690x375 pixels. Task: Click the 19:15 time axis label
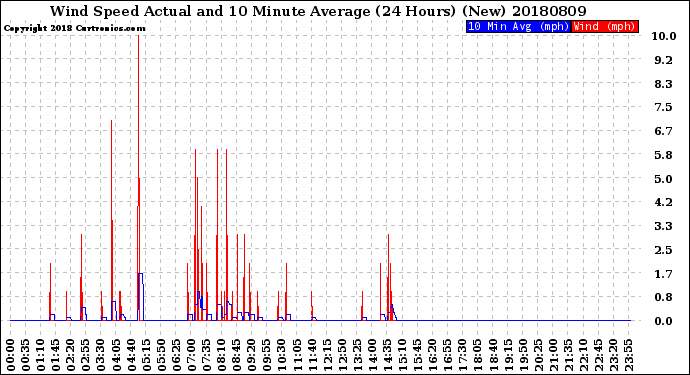point(508,355)
